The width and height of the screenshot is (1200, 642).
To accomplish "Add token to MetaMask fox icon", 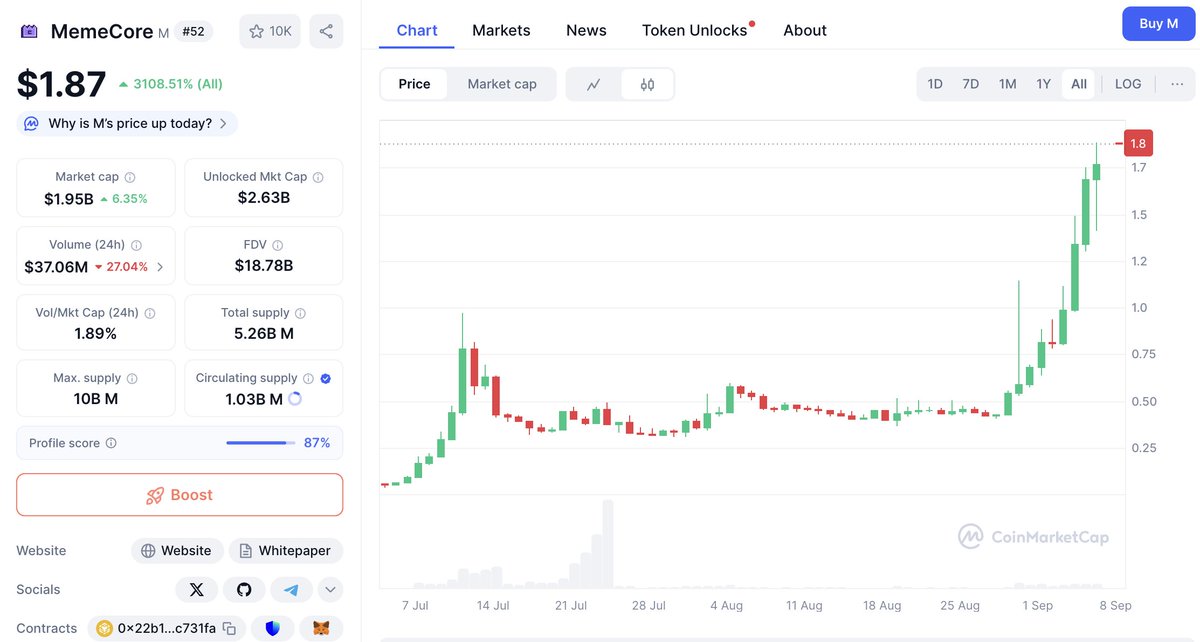I will click(x=321, y=629).
